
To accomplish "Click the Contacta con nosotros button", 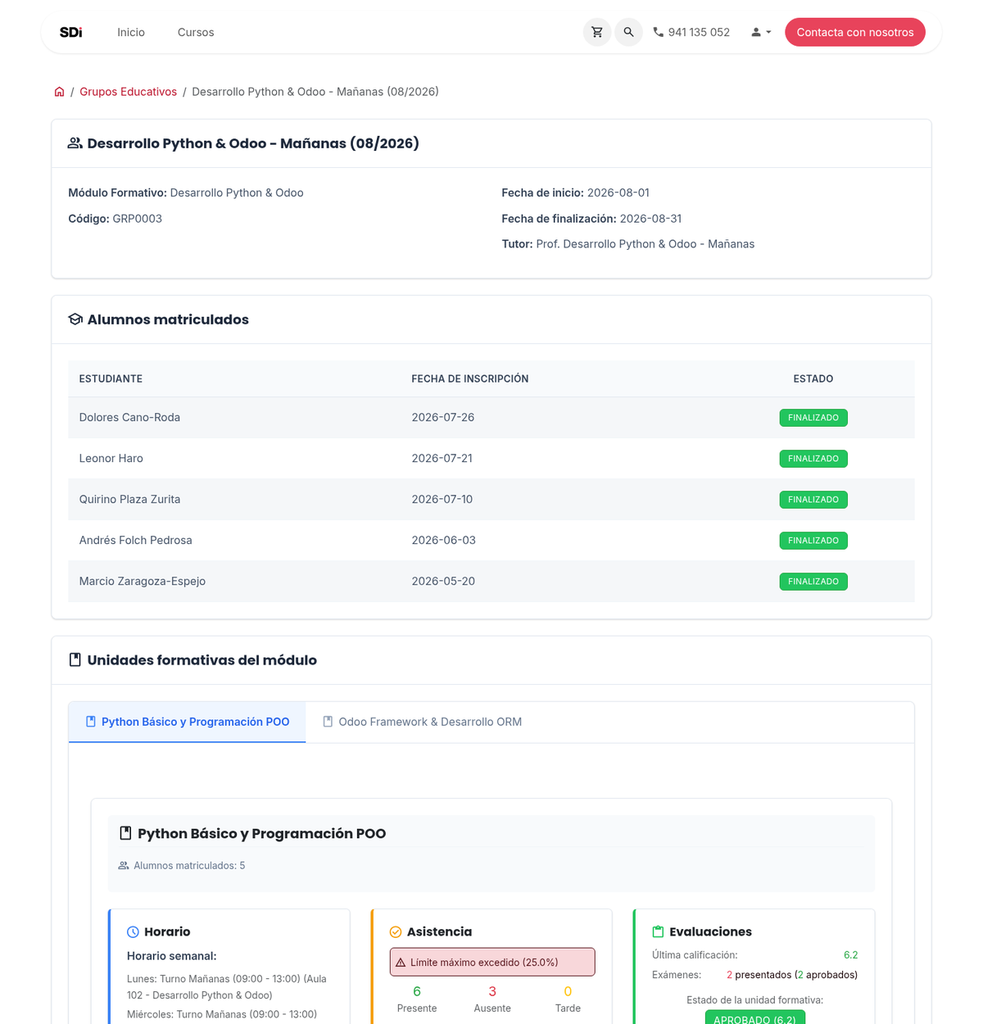I will point(855,32).
